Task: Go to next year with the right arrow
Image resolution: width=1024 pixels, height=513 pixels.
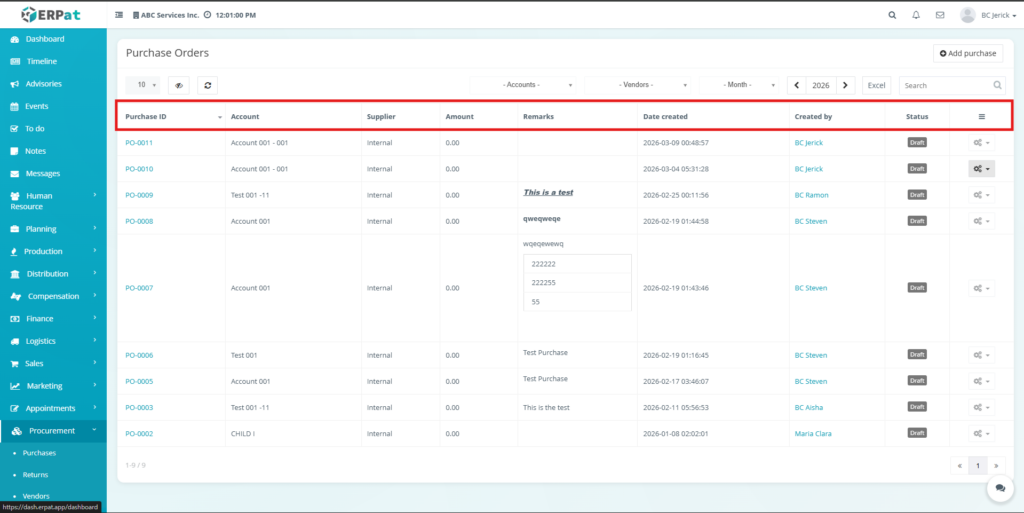Action: 846,86
